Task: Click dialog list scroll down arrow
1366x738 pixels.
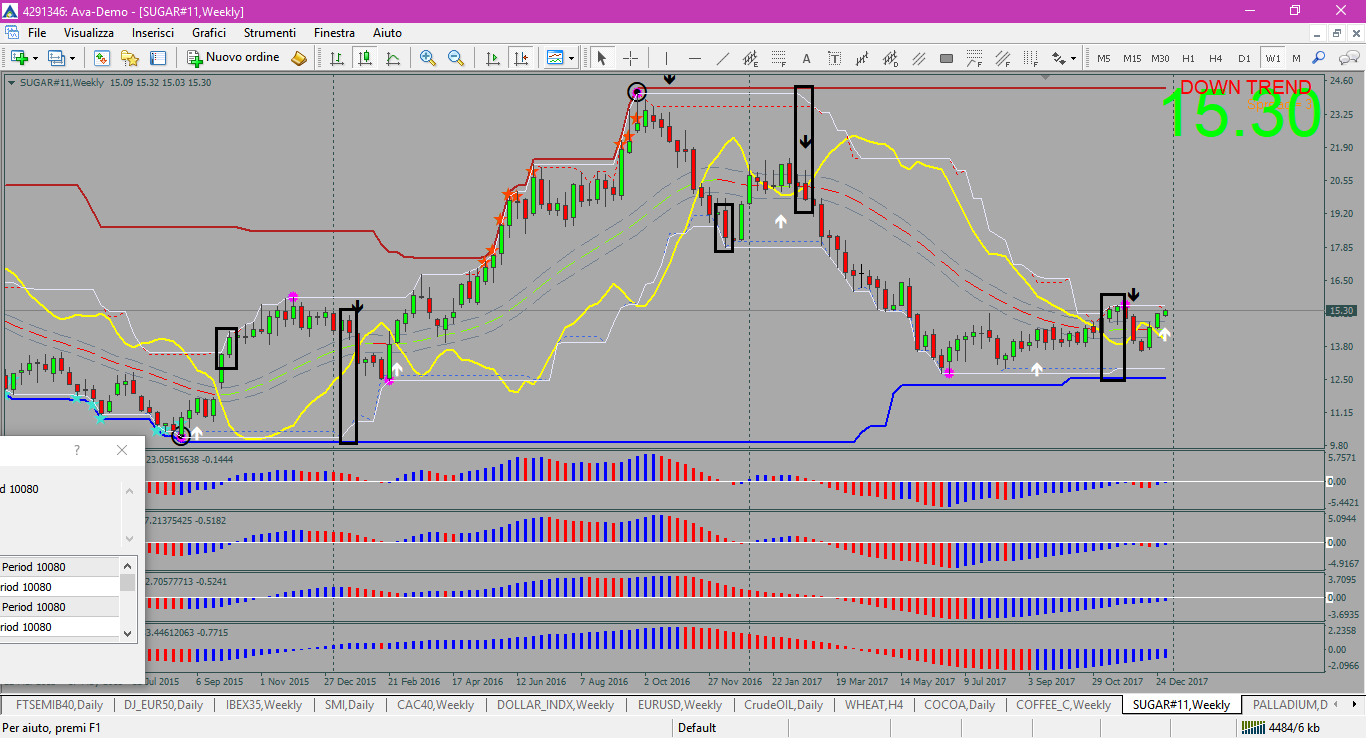Action: [x=127, y=633]
